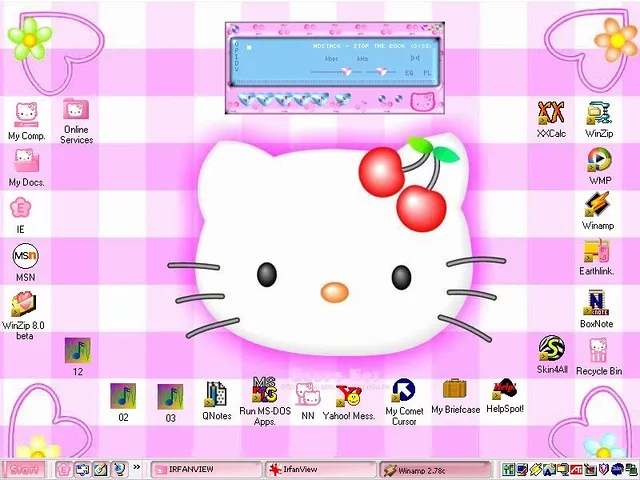Click the yellow lightning tray icon

(x=536, y=469)
